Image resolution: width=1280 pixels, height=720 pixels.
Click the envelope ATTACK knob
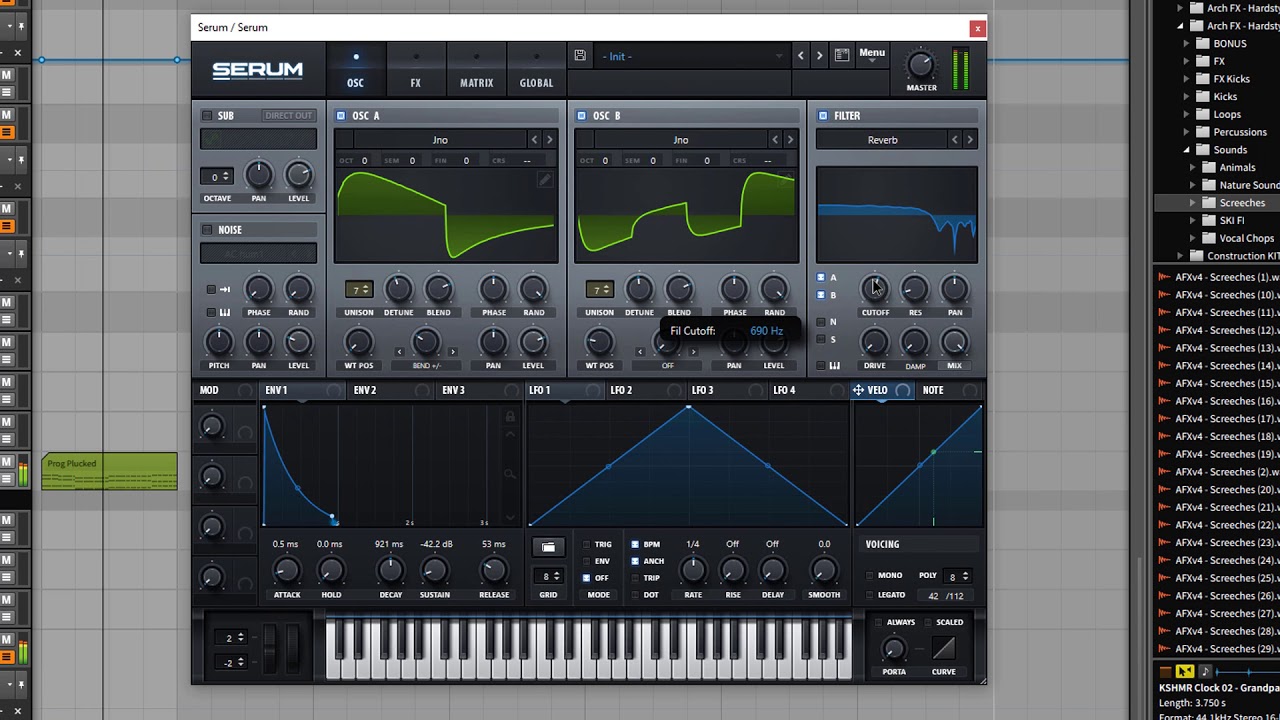[287, 572]
